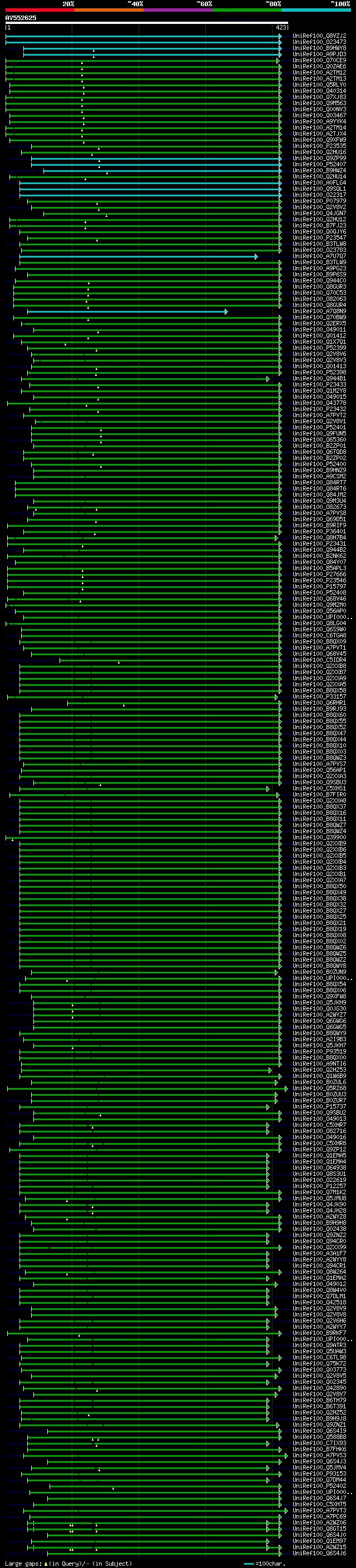Click hit label UniRef100_B8QX47
The image size is (356, 1568).
(319, 734)
